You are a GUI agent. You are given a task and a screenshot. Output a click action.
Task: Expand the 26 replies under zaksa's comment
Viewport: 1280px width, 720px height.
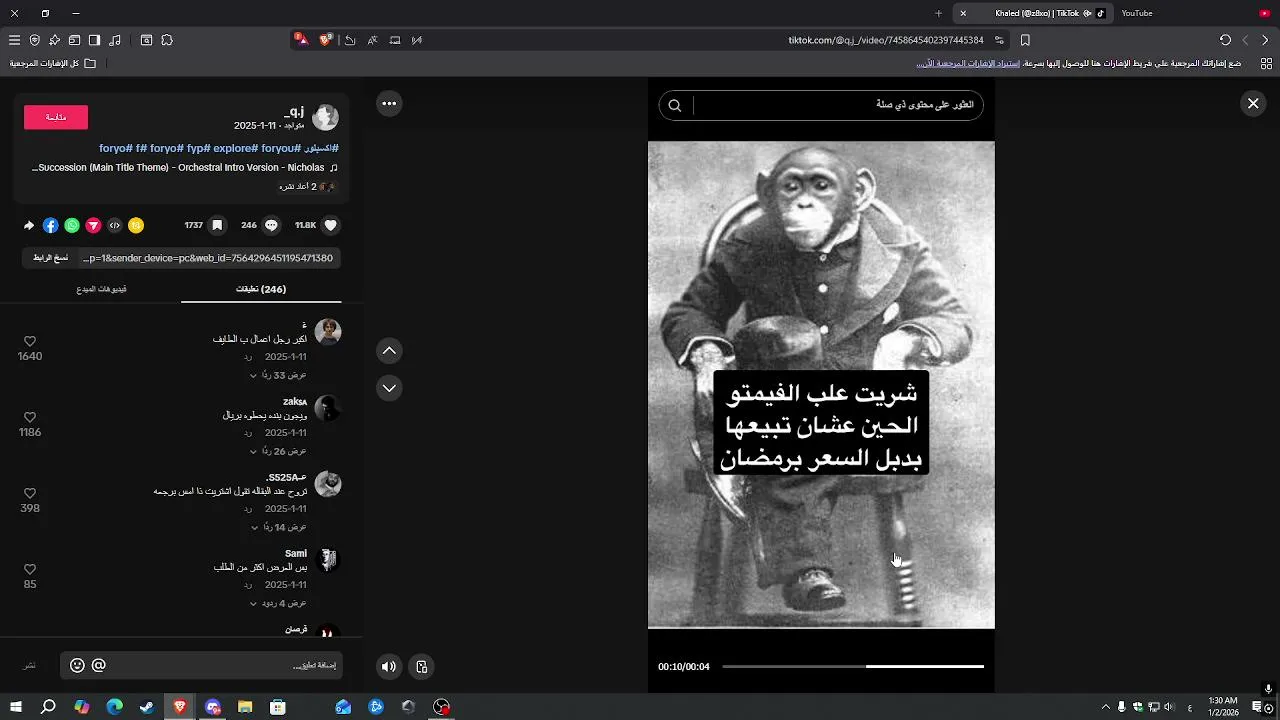(x=278, y=451)
